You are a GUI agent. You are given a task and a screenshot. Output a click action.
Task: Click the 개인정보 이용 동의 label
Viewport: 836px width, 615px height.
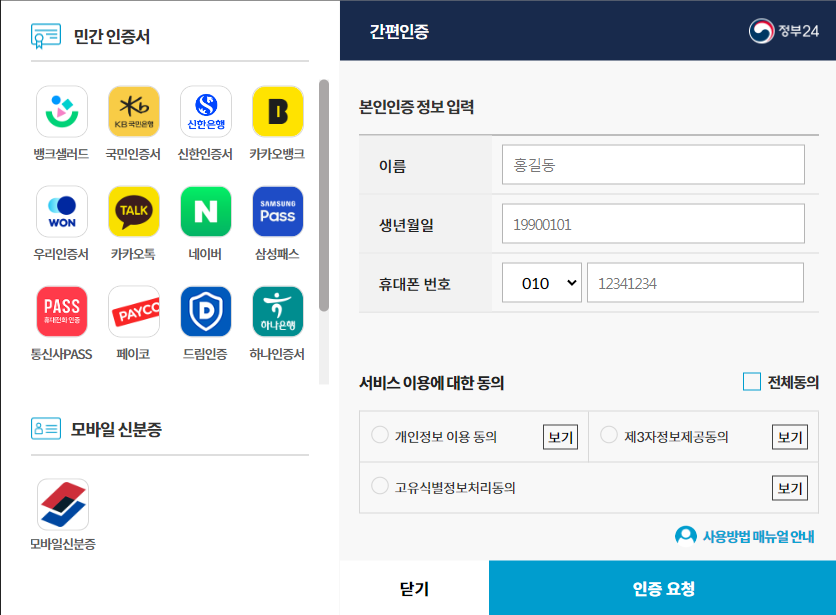446,437
